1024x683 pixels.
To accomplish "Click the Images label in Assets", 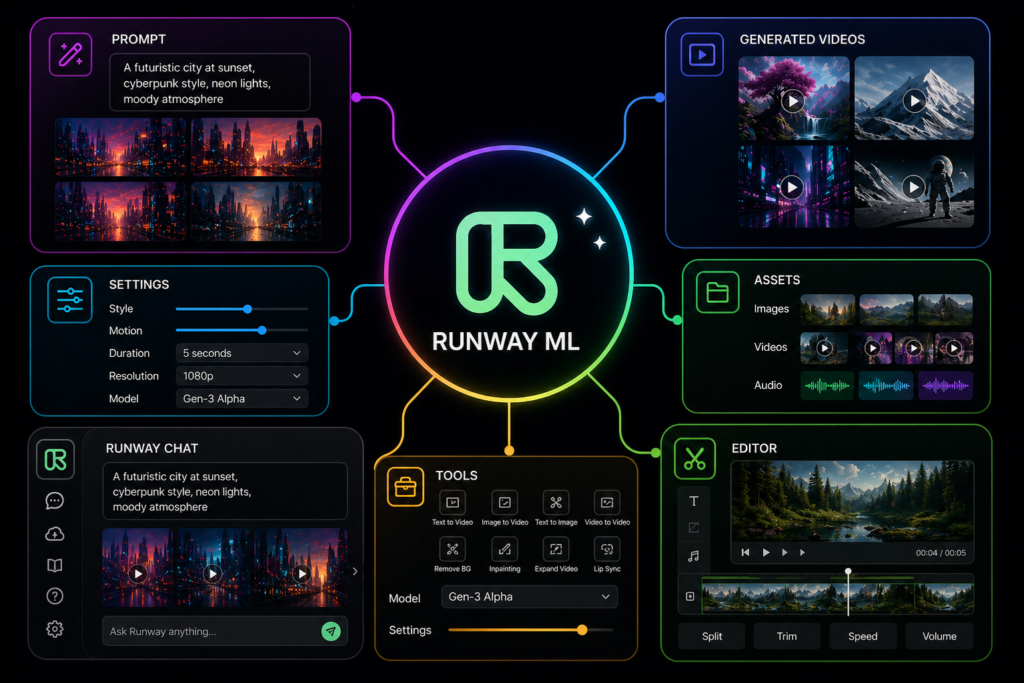I will [x=771, y=309].
